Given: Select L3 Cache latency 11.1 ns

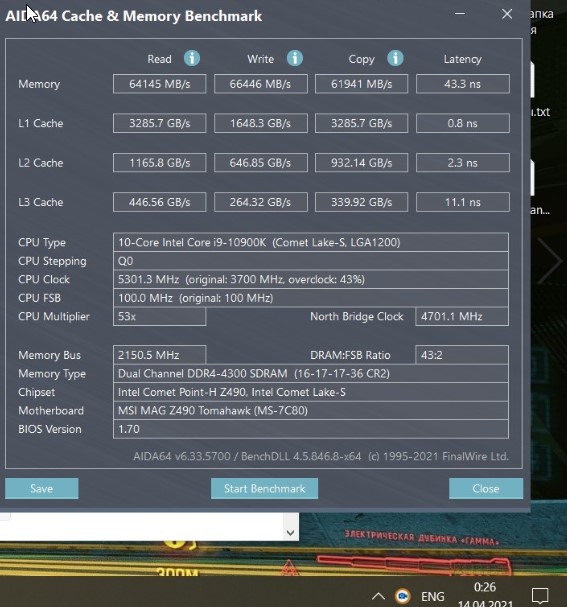Looking at the screenshot, I should [x=463, y=202].
